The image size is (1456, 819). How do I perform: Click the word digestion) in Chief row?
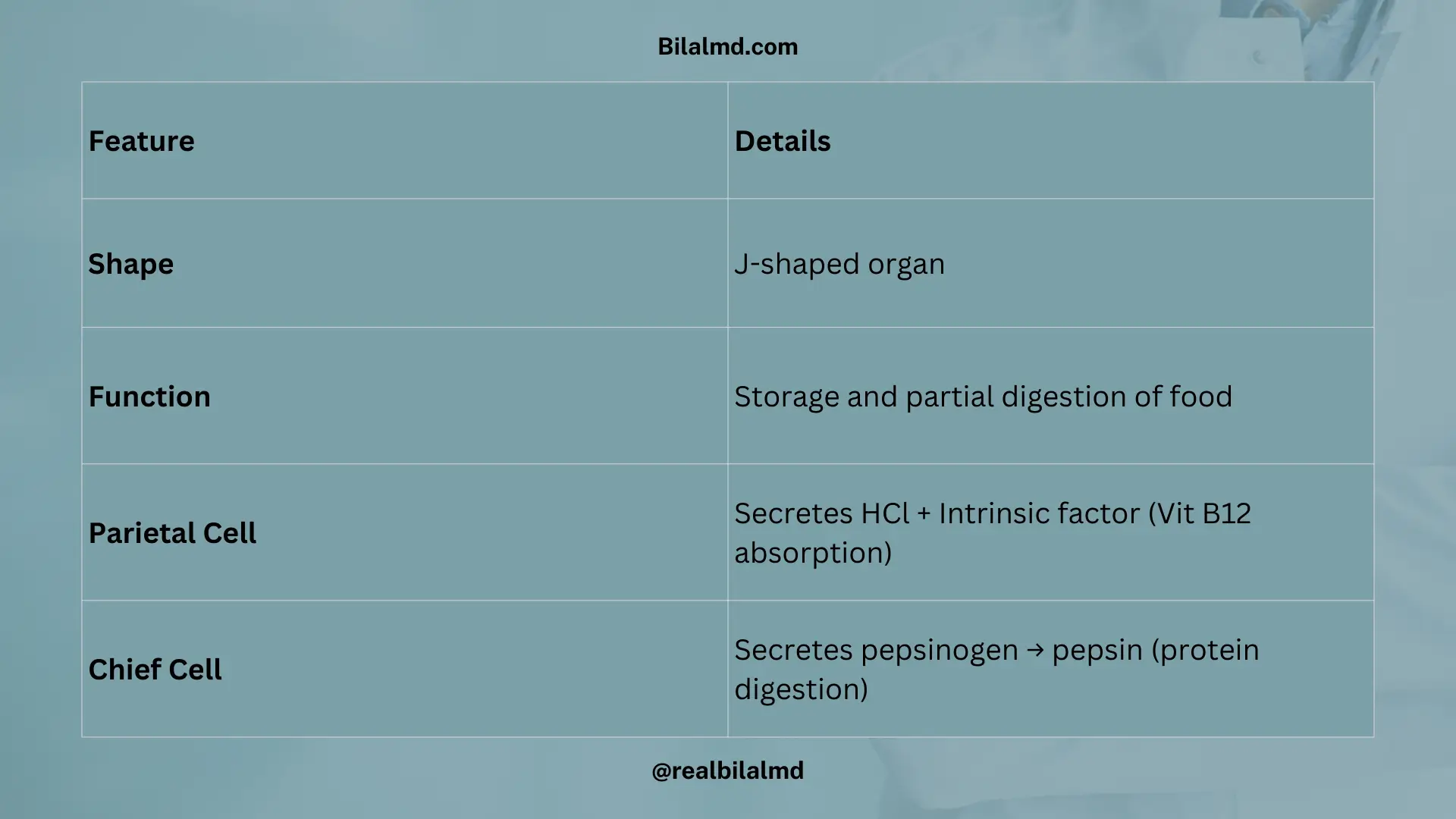click(801, 689)
